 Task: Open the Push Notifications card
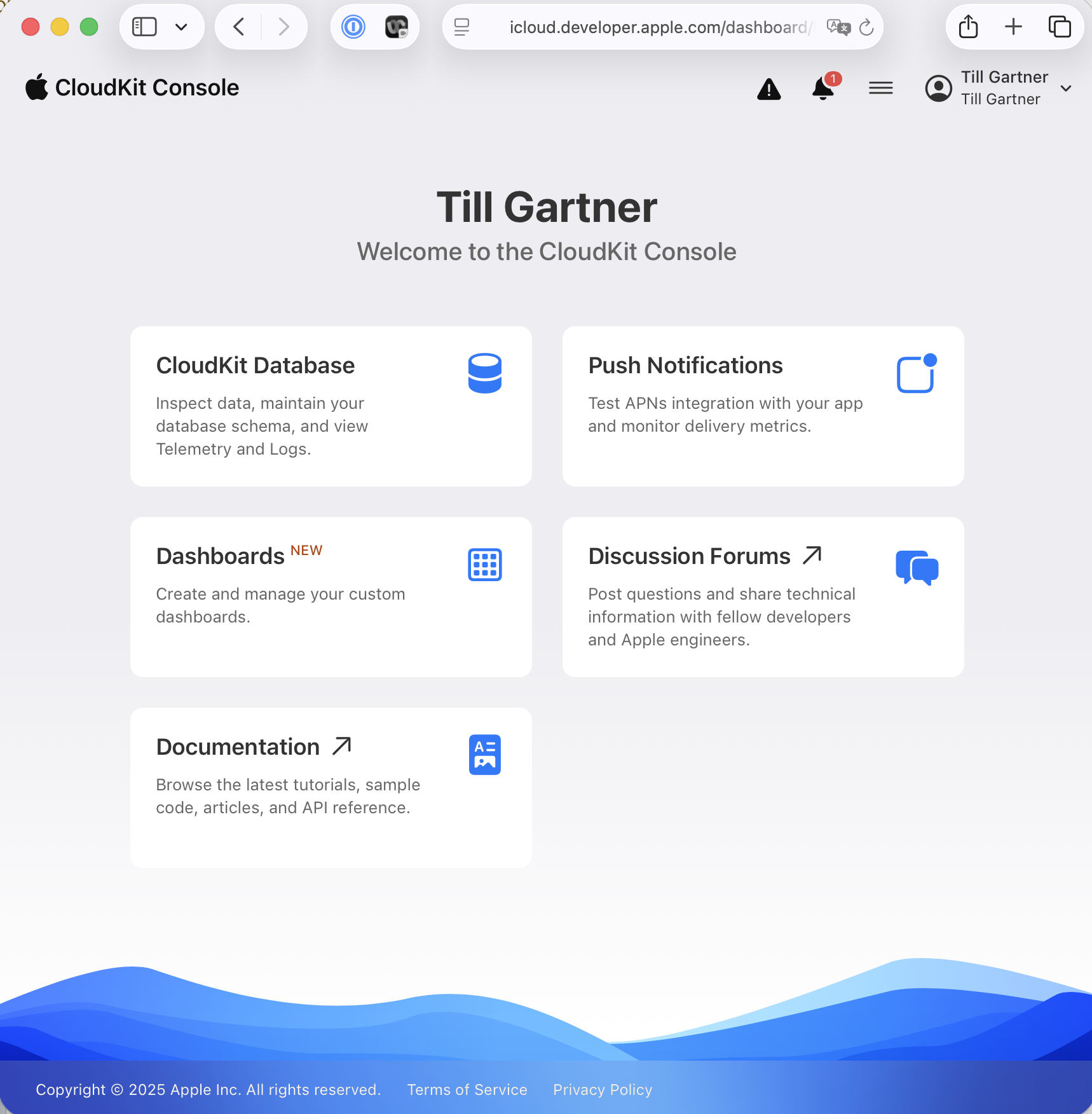tap(763, 406)
